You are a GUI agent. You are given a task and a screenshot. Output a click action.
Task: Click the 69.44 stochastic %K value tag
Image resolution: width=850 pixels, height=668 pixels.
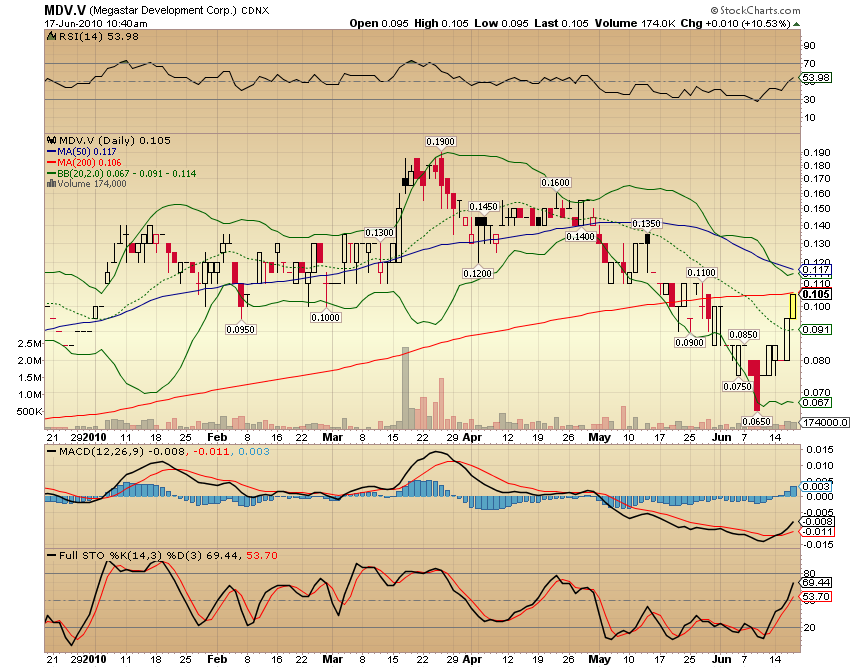pos(816,582)
